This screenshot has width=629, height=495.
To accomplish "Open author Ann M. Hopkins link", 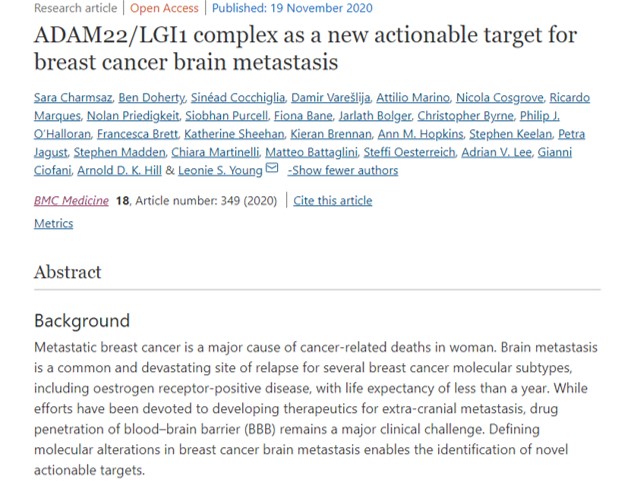I will pyautogui.click(x=420, y=134).
